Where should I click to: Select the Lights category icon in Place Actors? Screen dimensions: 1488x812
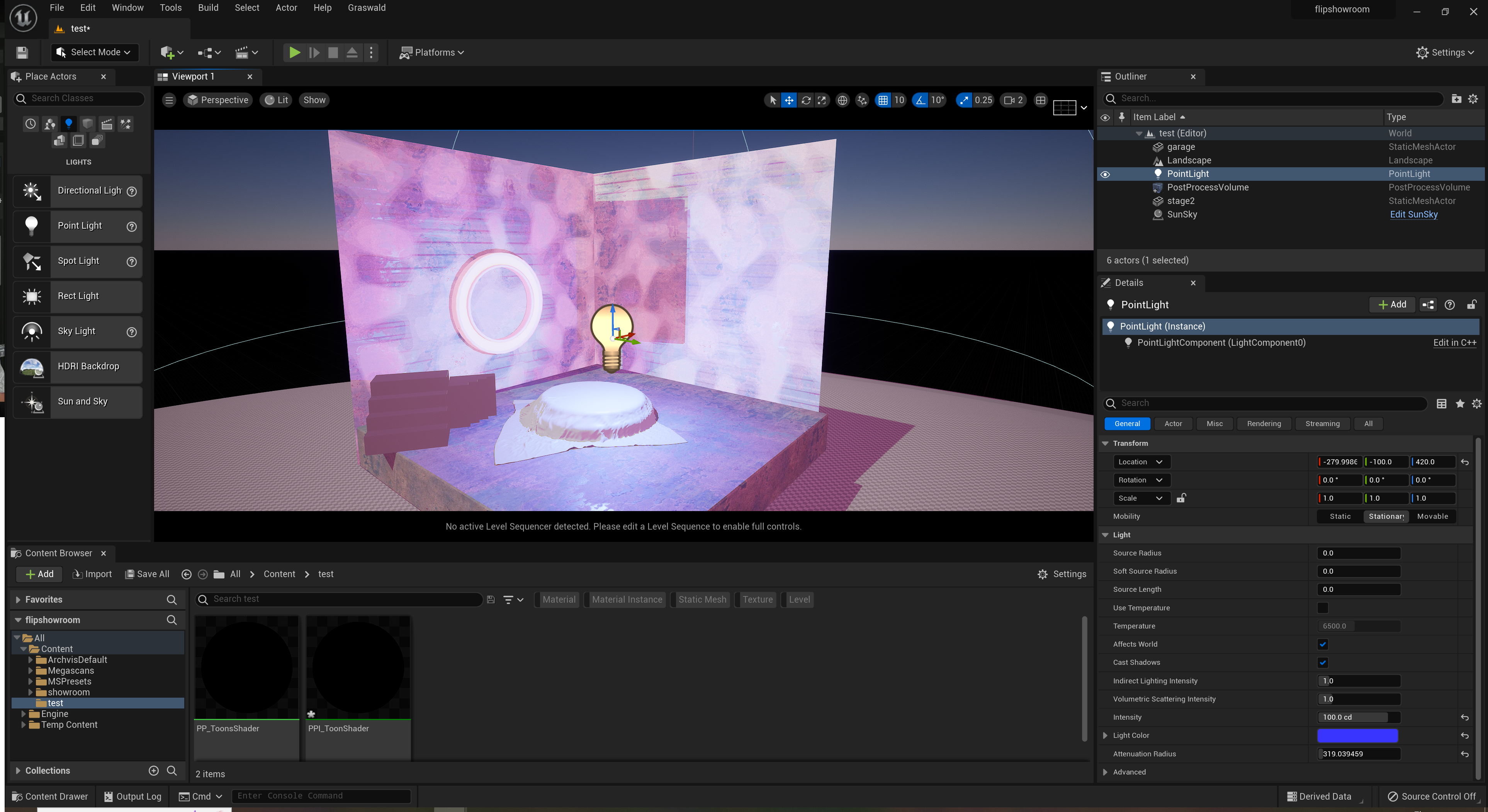[x=69, y=123]
